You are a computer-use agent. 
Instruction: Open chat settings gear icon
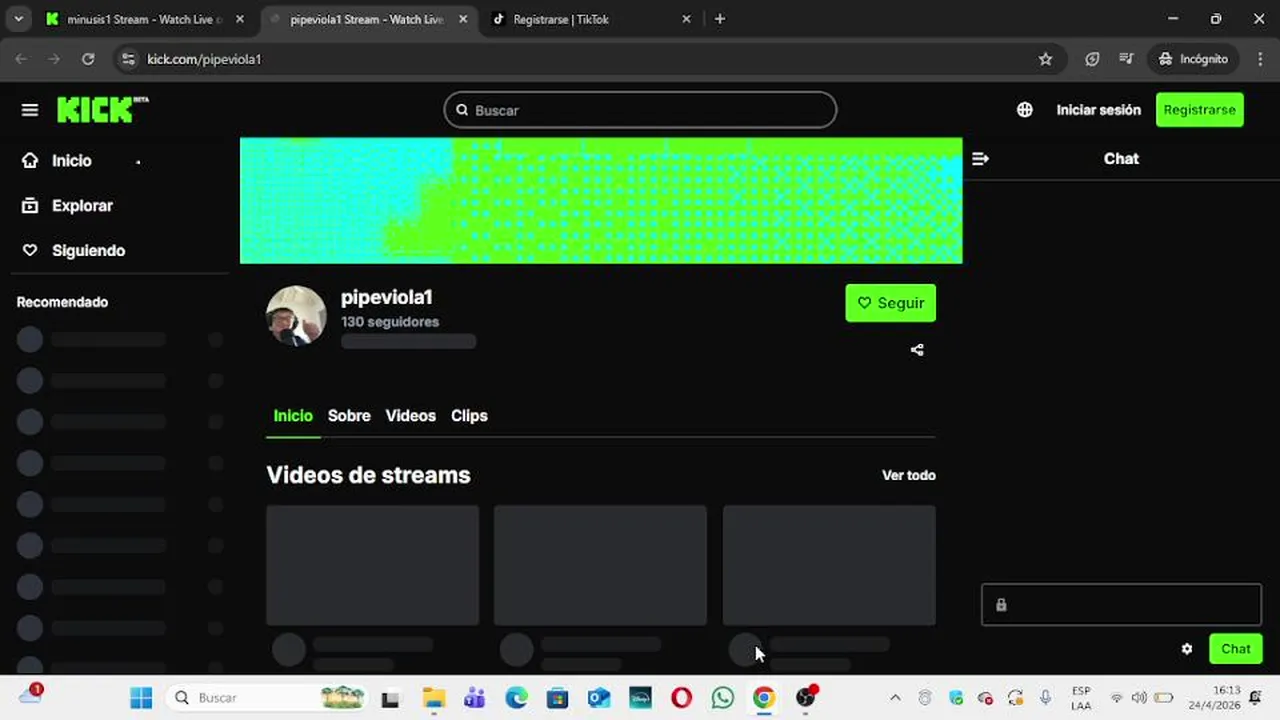tap(1187, 649)
